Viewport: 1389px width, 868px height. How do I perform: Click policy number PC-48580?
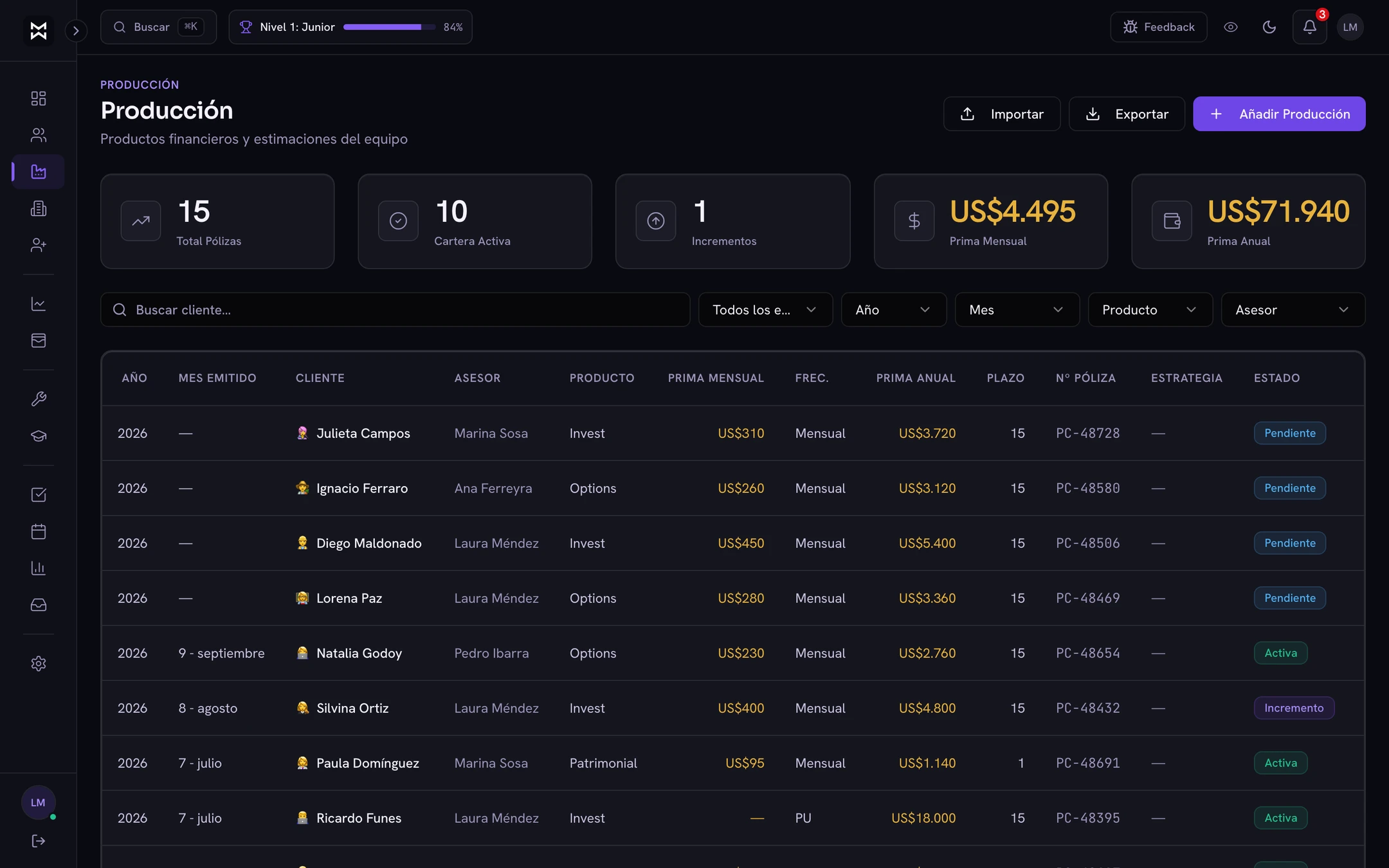[1087, 488]
